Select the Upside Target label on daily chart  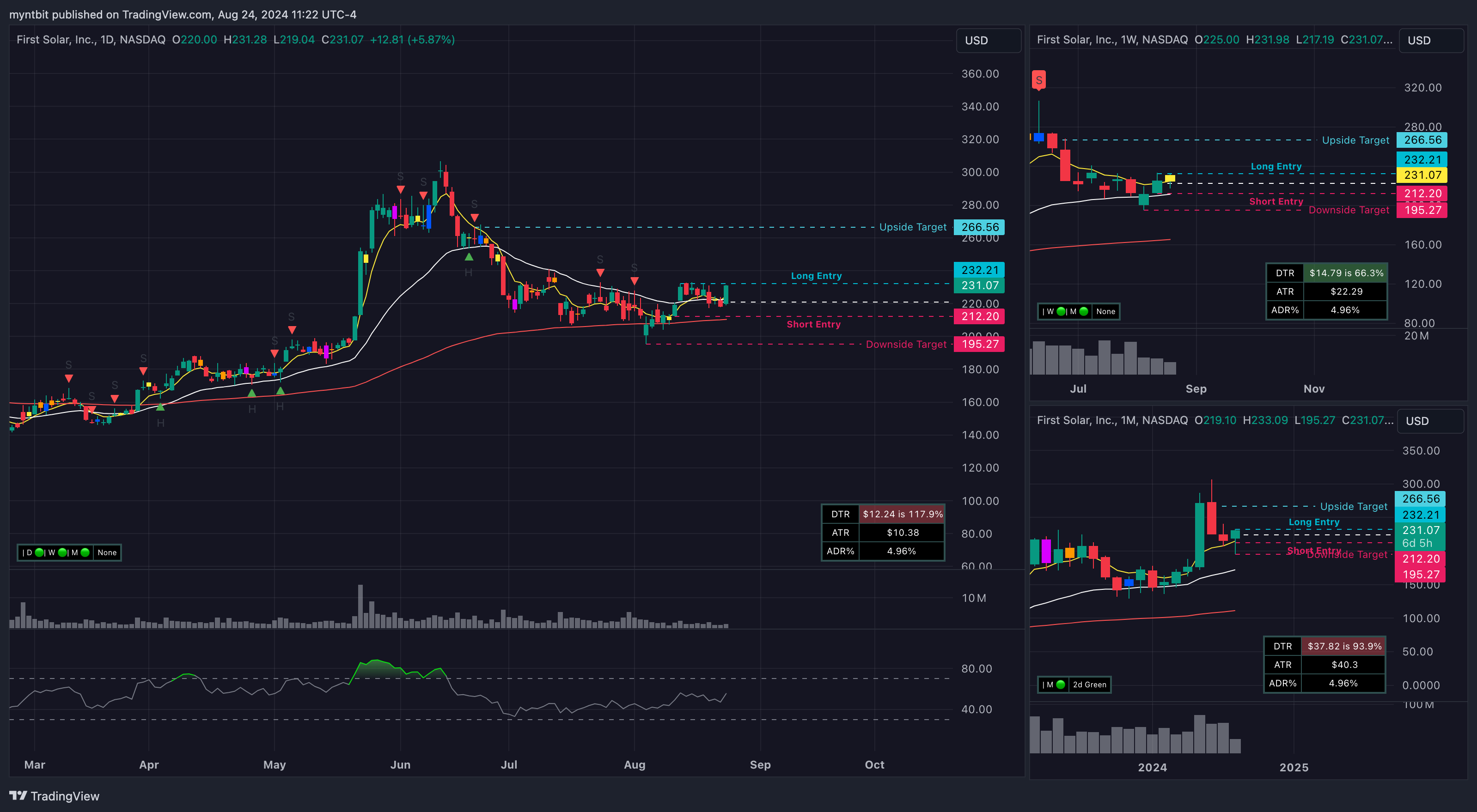click(913, 227)
